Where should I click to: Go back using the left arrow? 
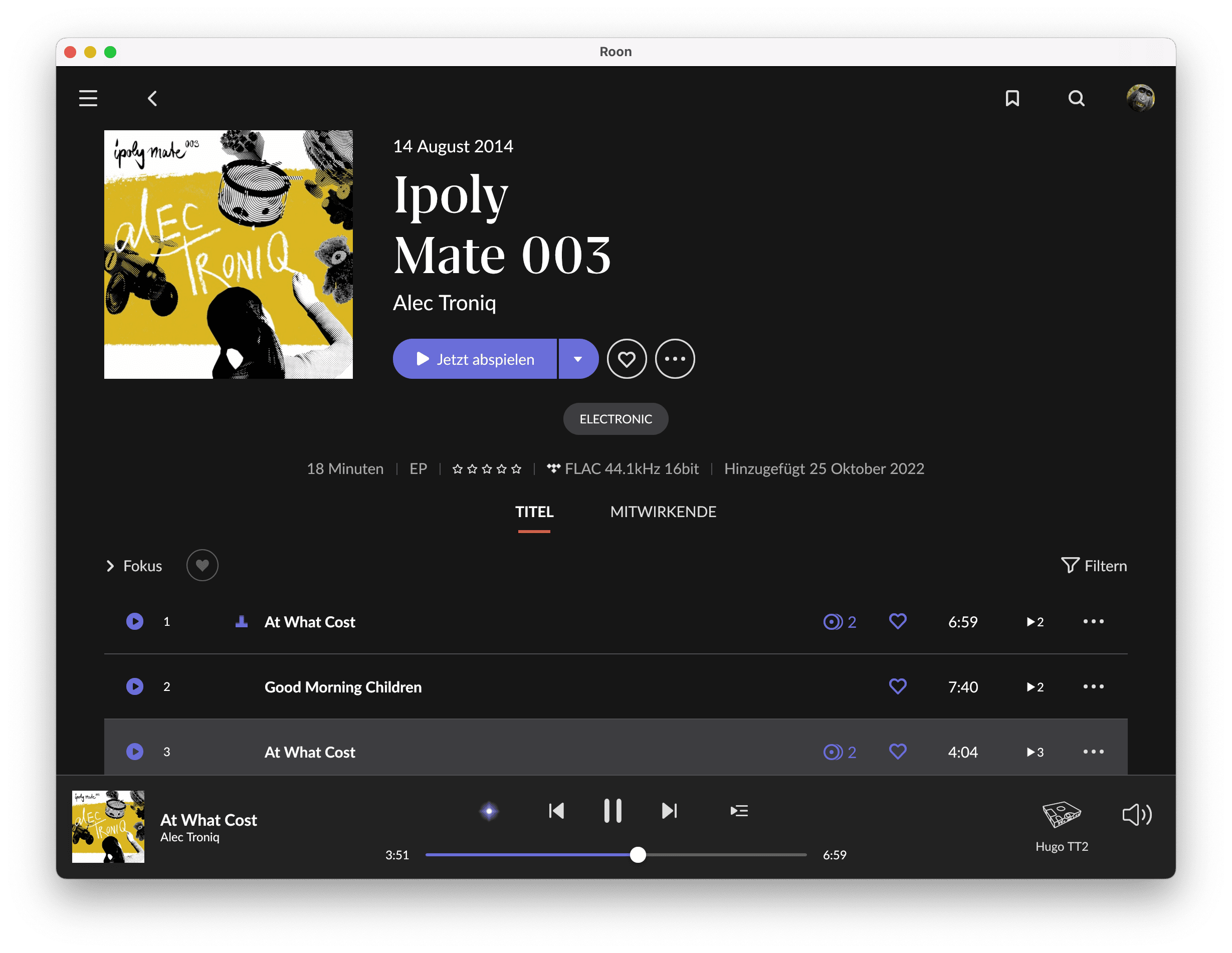pyautogui.click(x=152, y=99)
